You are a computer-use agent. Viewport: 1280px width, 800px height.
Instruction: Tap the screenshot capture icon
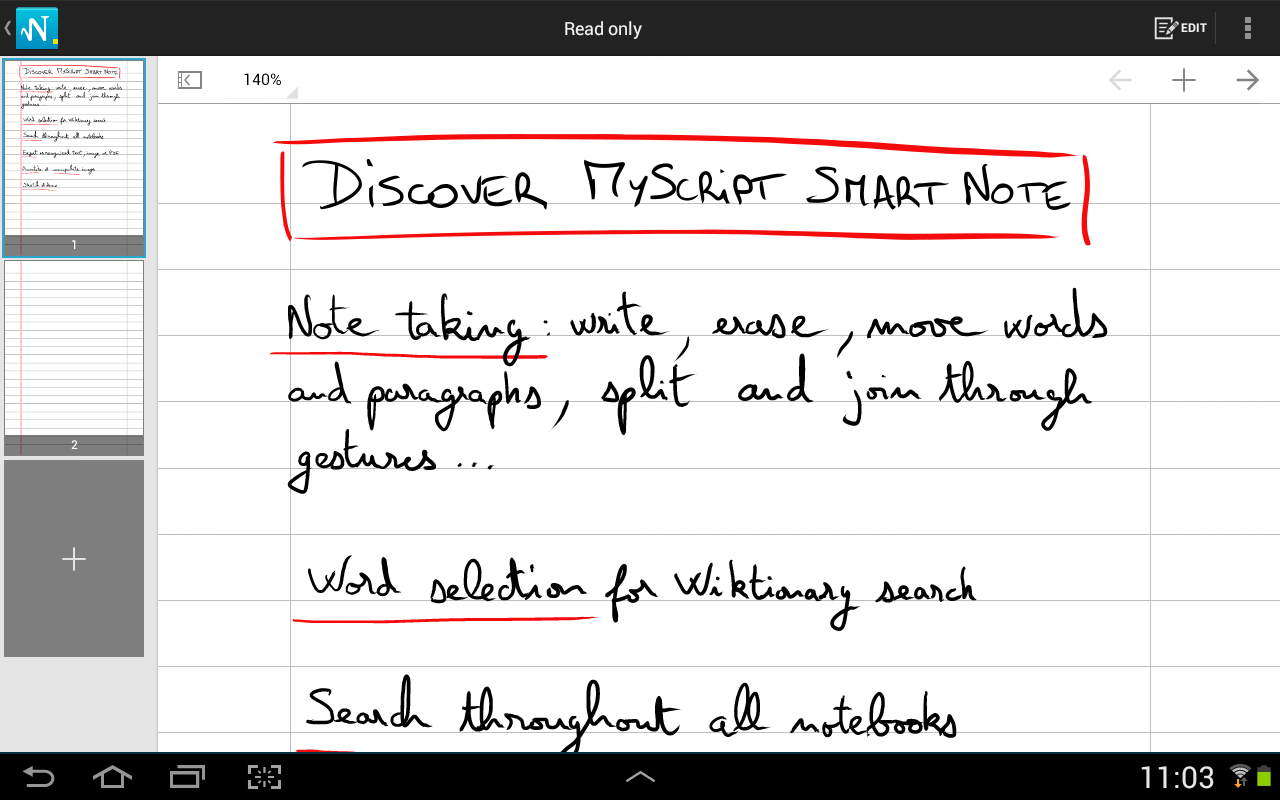pyautogui.click(x=264, y=777)
